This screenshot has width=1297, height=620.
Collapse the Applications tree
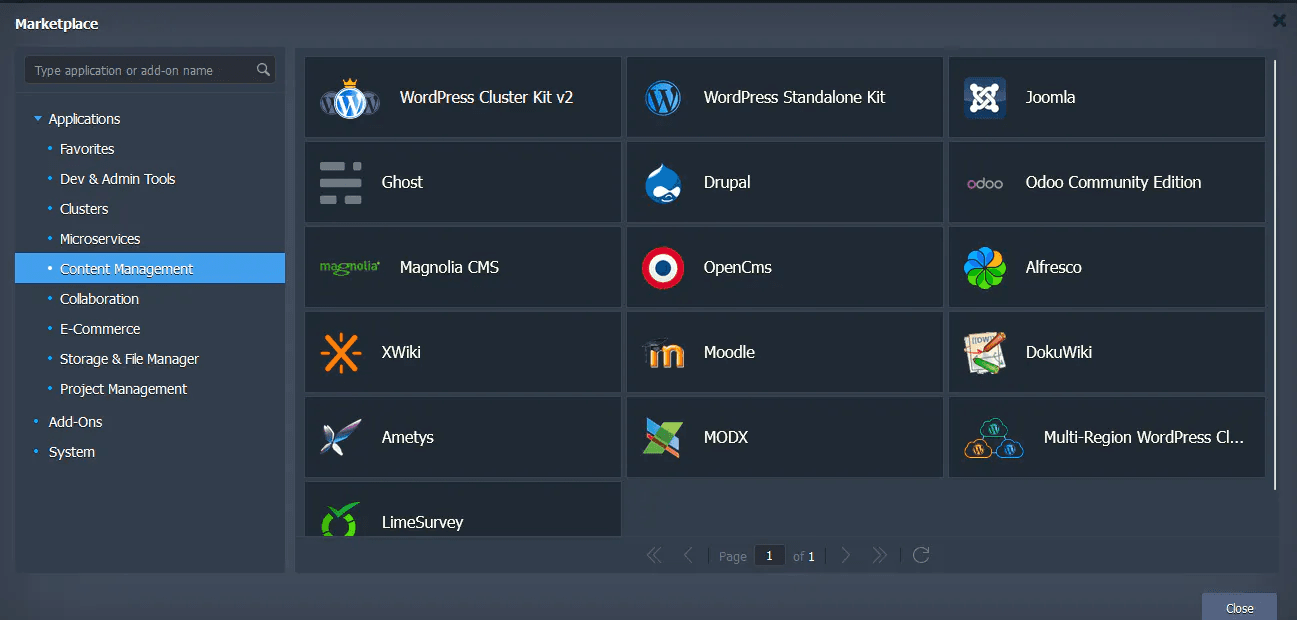38,118
